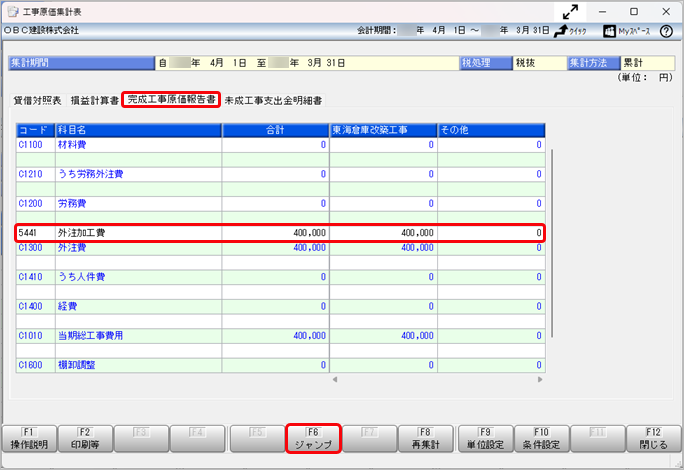Screen dimensions: 684x470
Task: Click 外注費 合計 value 400,000
Action: pyautogui.click(x=309, y=247)
